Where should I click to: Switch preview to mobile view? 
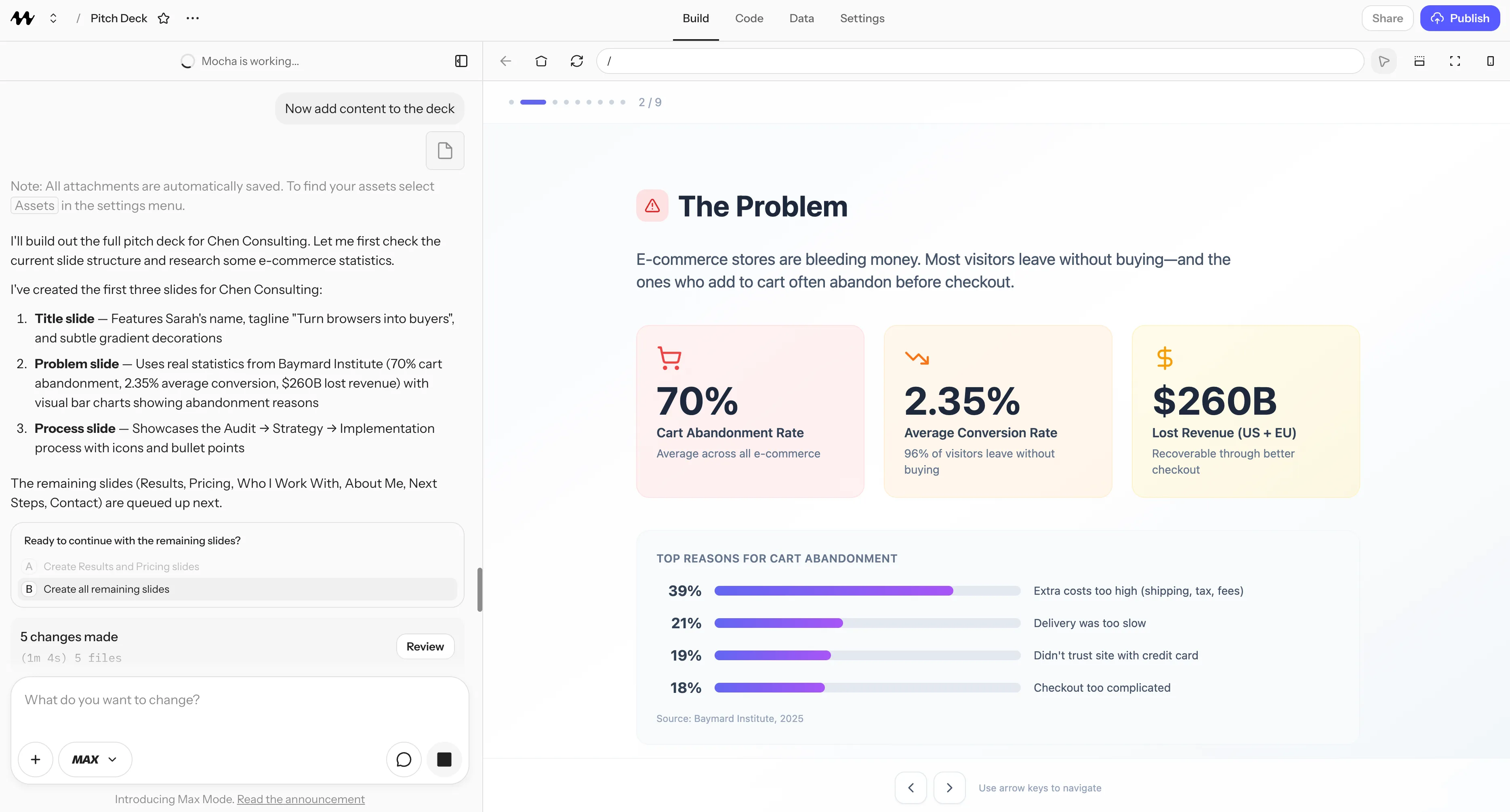tap(1491, 61)
